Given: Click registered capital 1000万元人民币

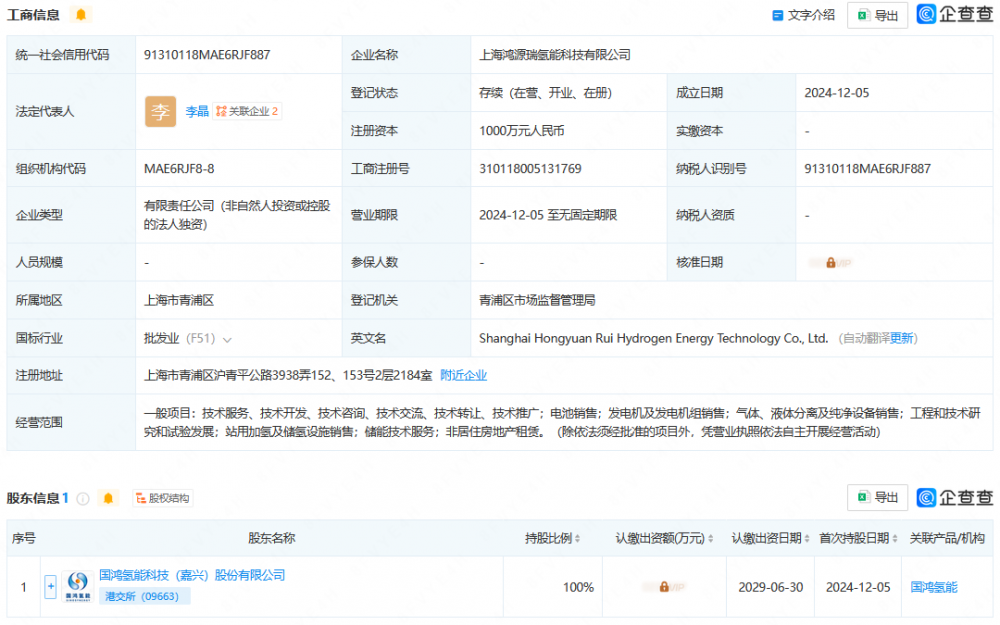Looking at the screenshot, I should (x=522, y=131).
